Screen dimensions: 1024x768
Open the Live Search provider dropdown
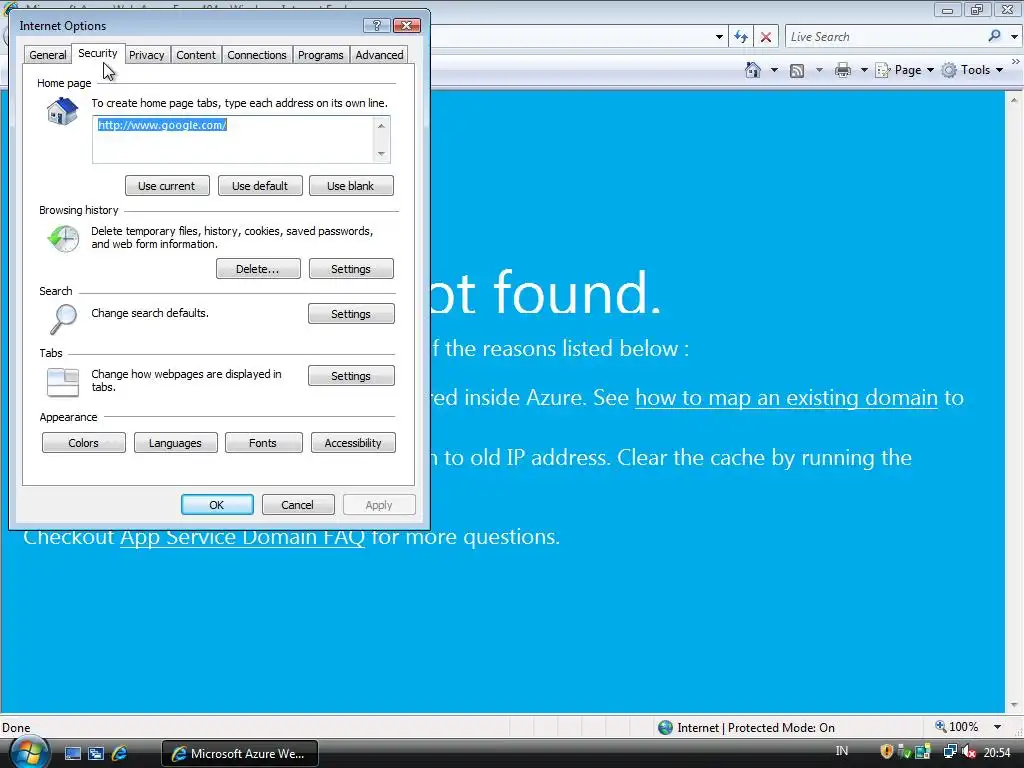(1014, 37)
